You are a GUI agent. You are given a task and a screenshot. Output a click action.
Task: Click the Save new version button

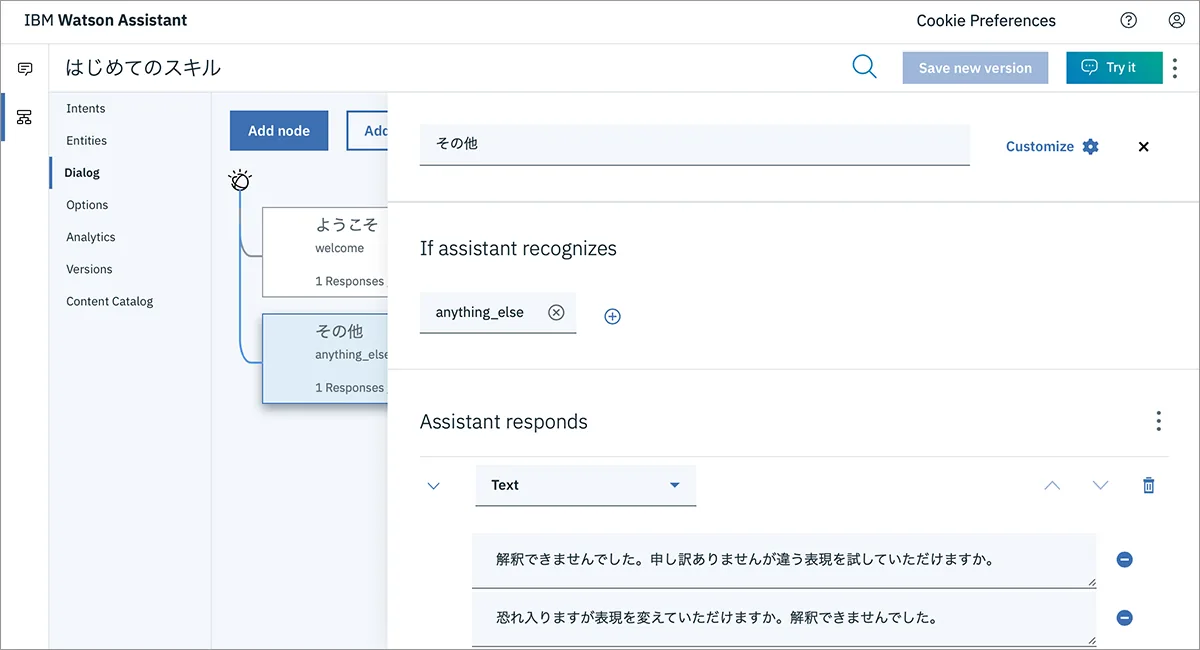[975, 68]
